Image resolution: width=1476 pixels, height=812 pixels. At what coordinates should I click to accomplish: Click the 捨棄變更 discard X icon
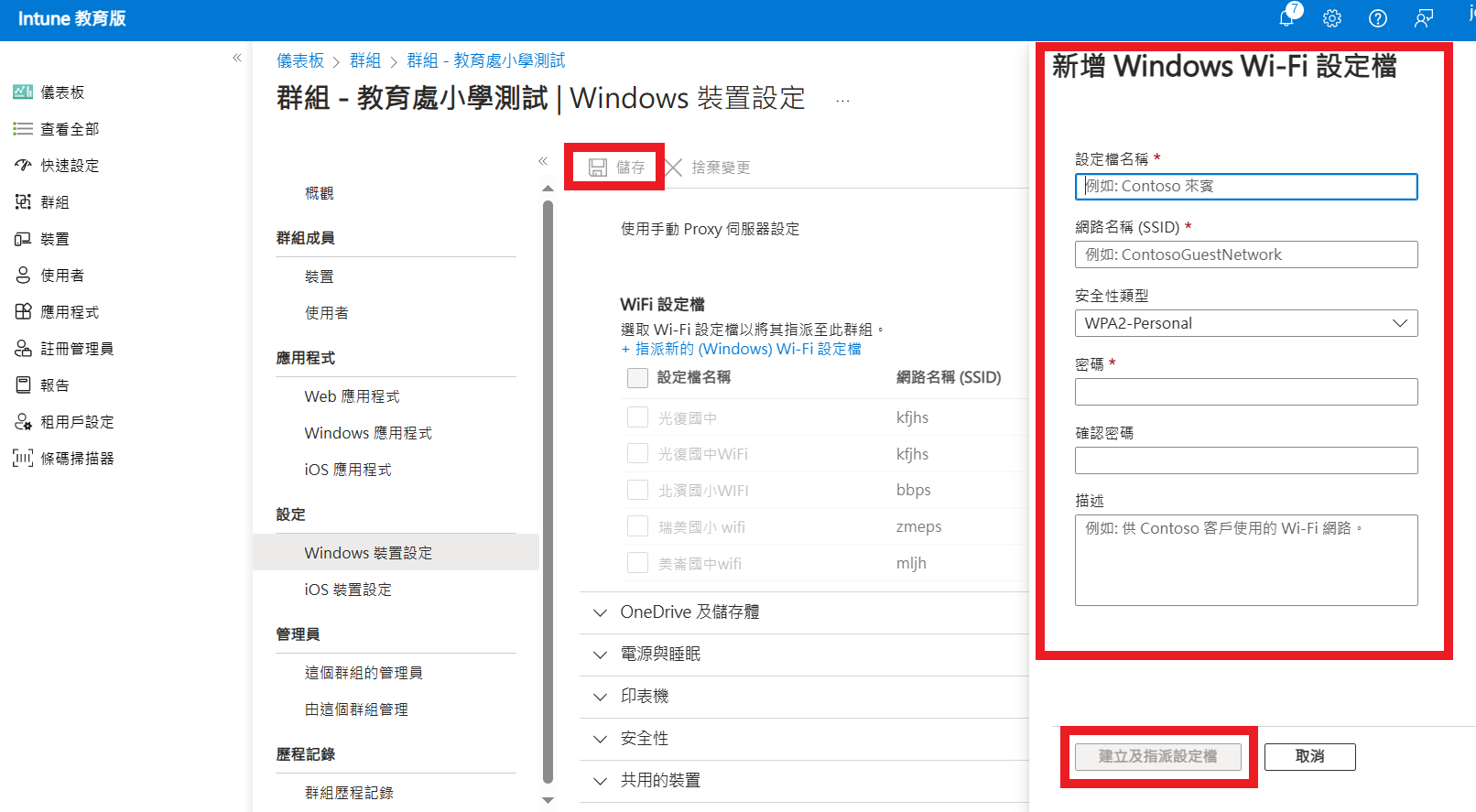(x=674, y=168)
